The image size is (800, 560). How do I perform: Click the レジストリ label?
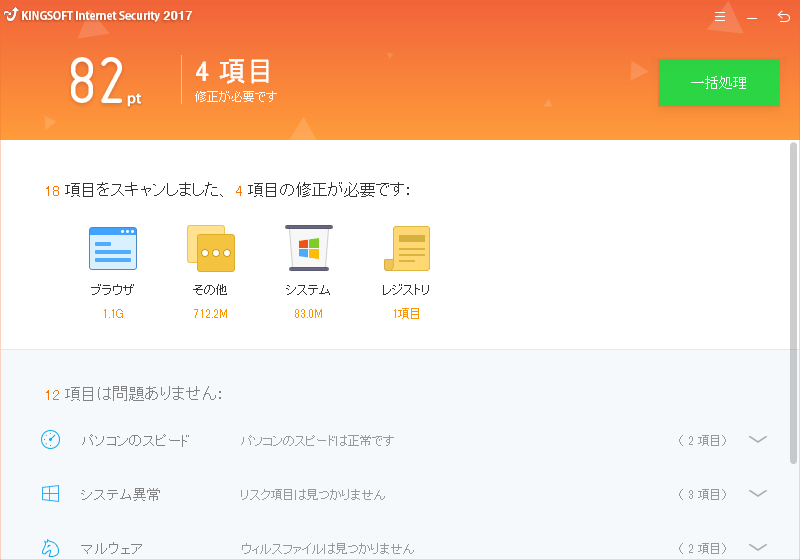(x=406, y=290)
